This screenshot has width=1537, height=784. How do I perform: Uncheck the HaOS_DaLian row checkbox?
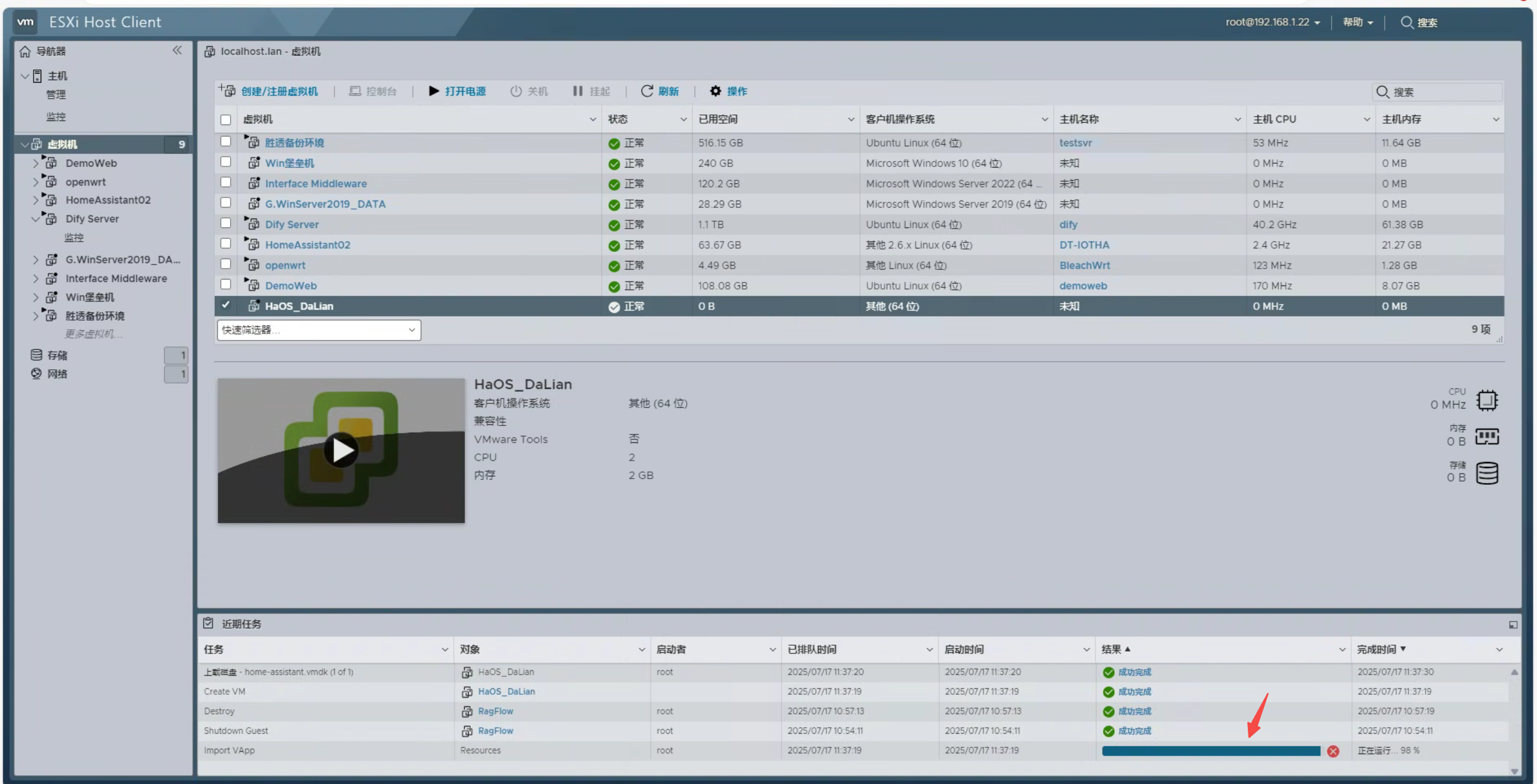click(x=226, y=305)
